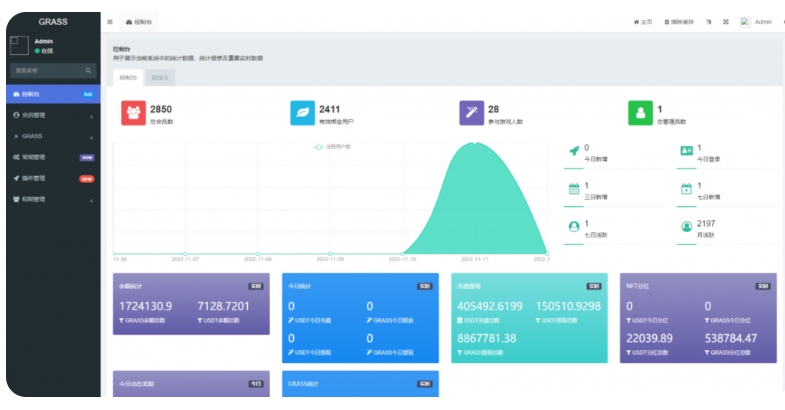Viewport: 785px width, 410px height.
Task: Switch to the 自定义 tab
Action: point(159,77)
